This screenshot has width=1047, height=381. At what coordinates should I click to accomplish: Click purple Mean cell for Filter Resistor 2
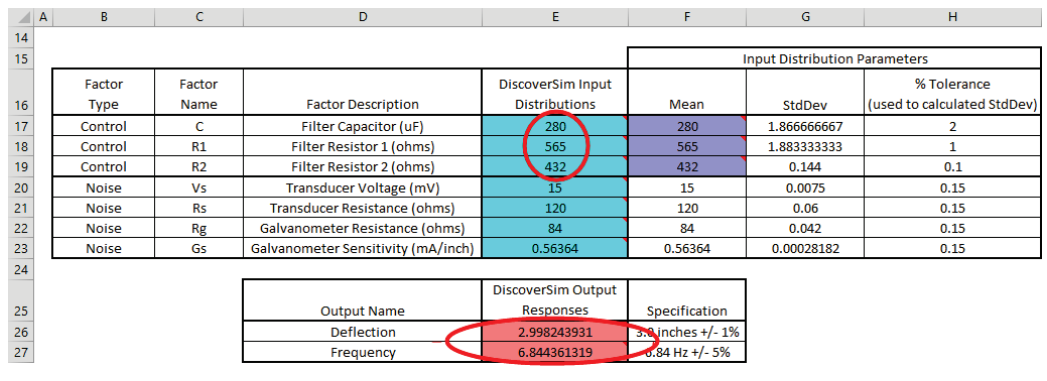point(686,167)
